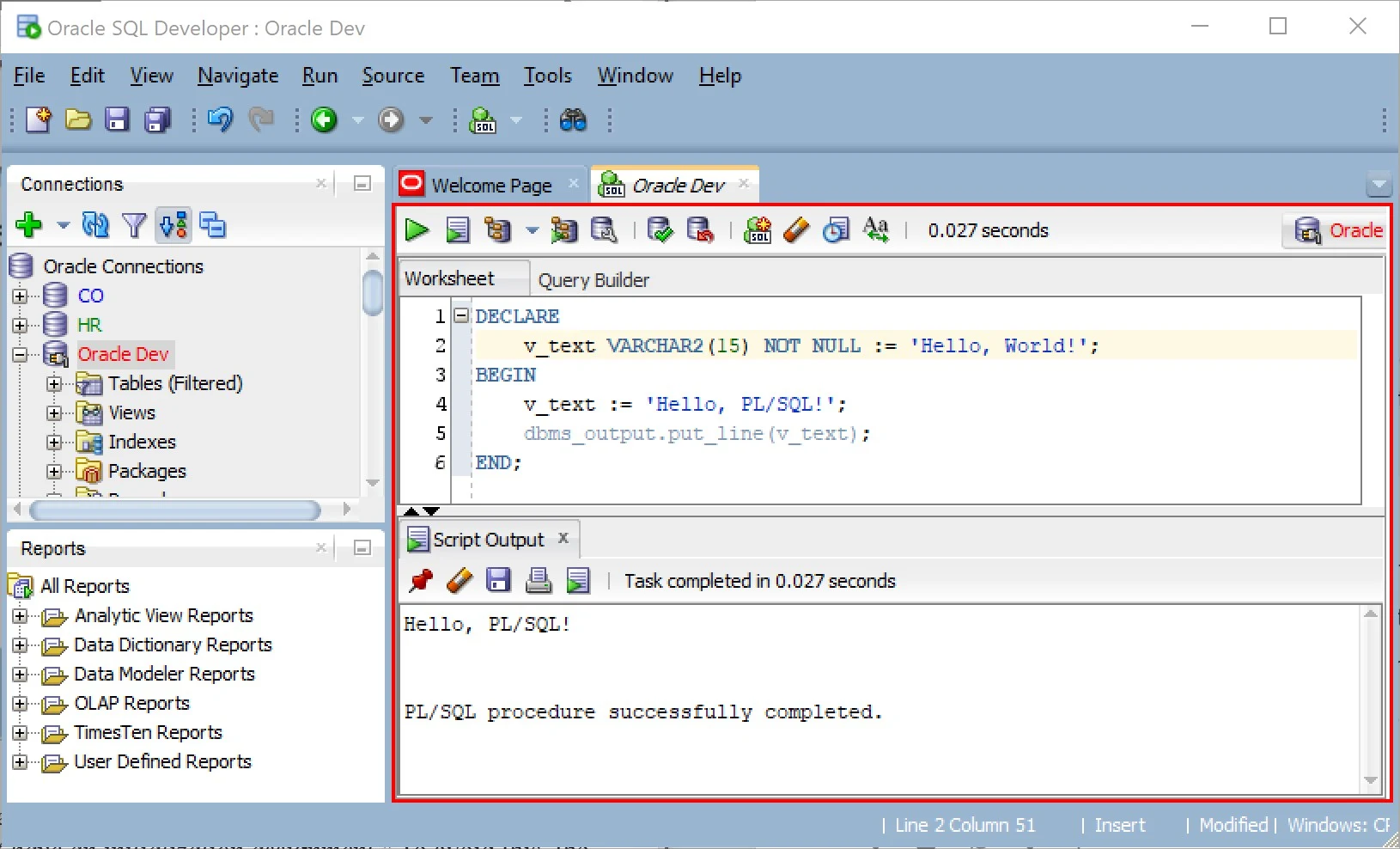
Task: Select Data Dictionary Reports in the tree
Action: click(173, 644)
